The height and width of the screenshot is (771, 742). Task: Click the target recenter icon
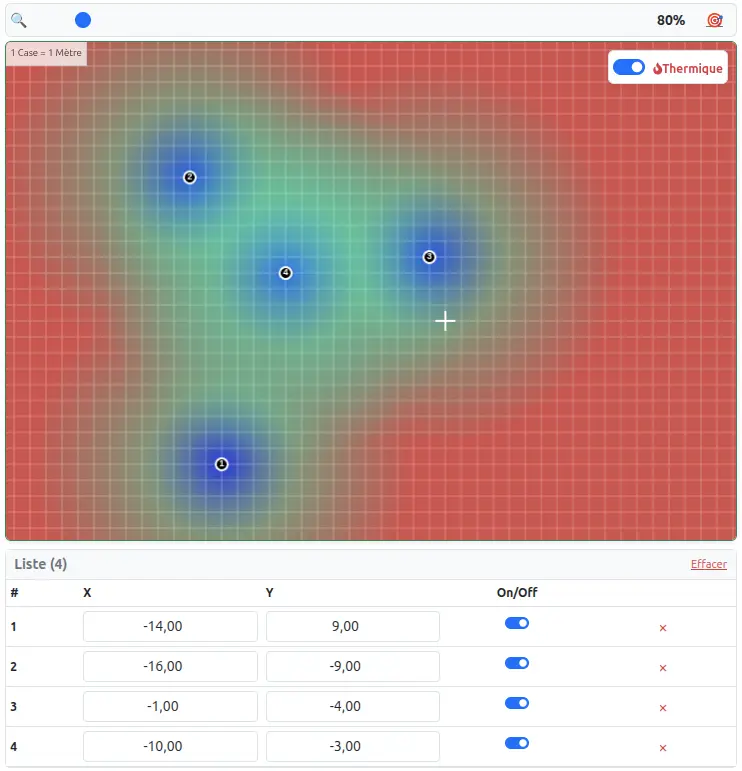pyautogui.click(x=714, y=20)
